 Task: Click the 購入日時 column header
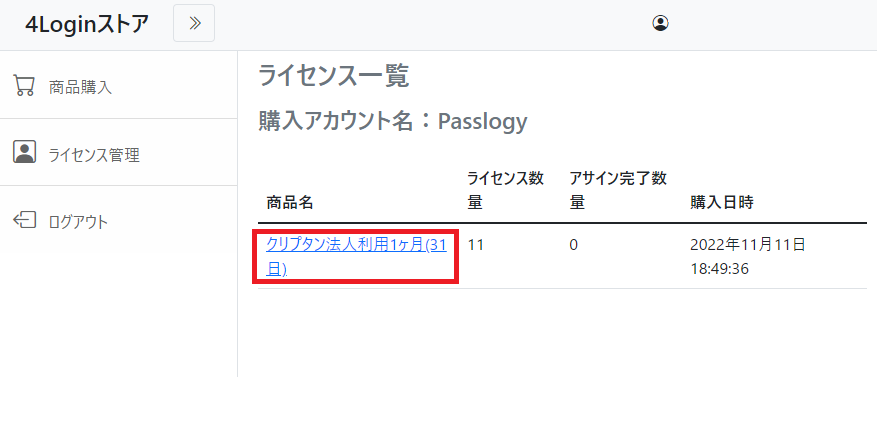[x=722, y=203]
